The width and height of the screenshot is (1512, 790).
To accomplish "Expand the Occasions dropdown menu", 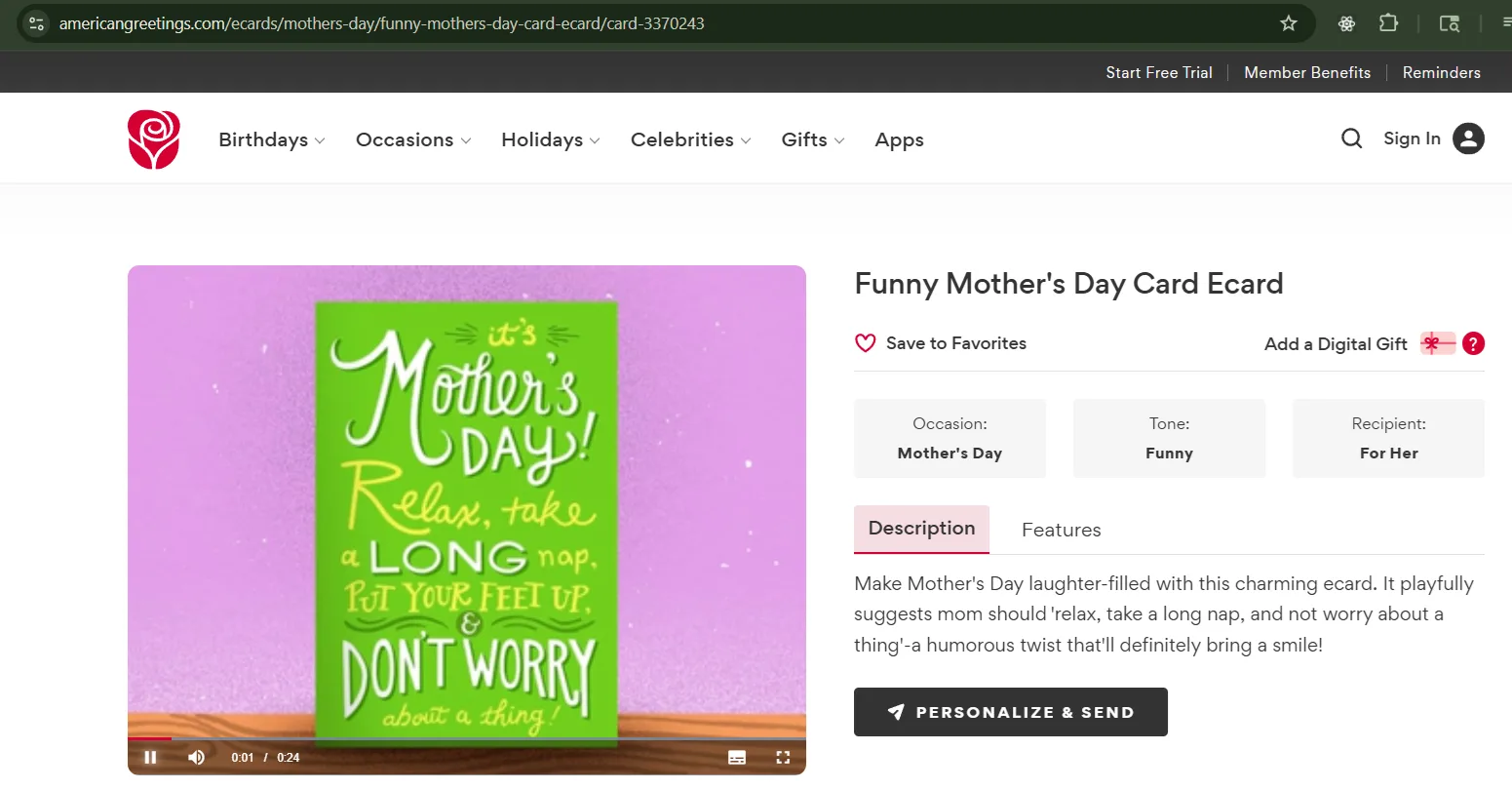I will click(x=413, y=139).
